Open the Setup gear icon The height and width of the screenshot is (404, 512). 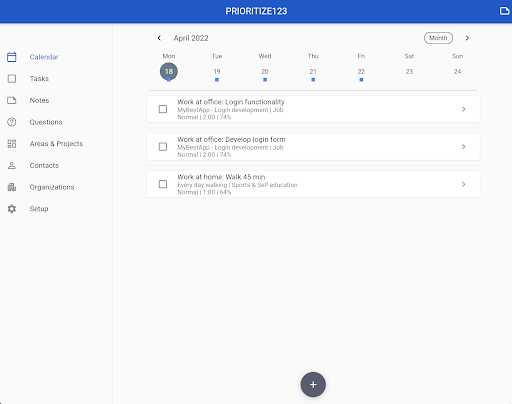(12, 209)
